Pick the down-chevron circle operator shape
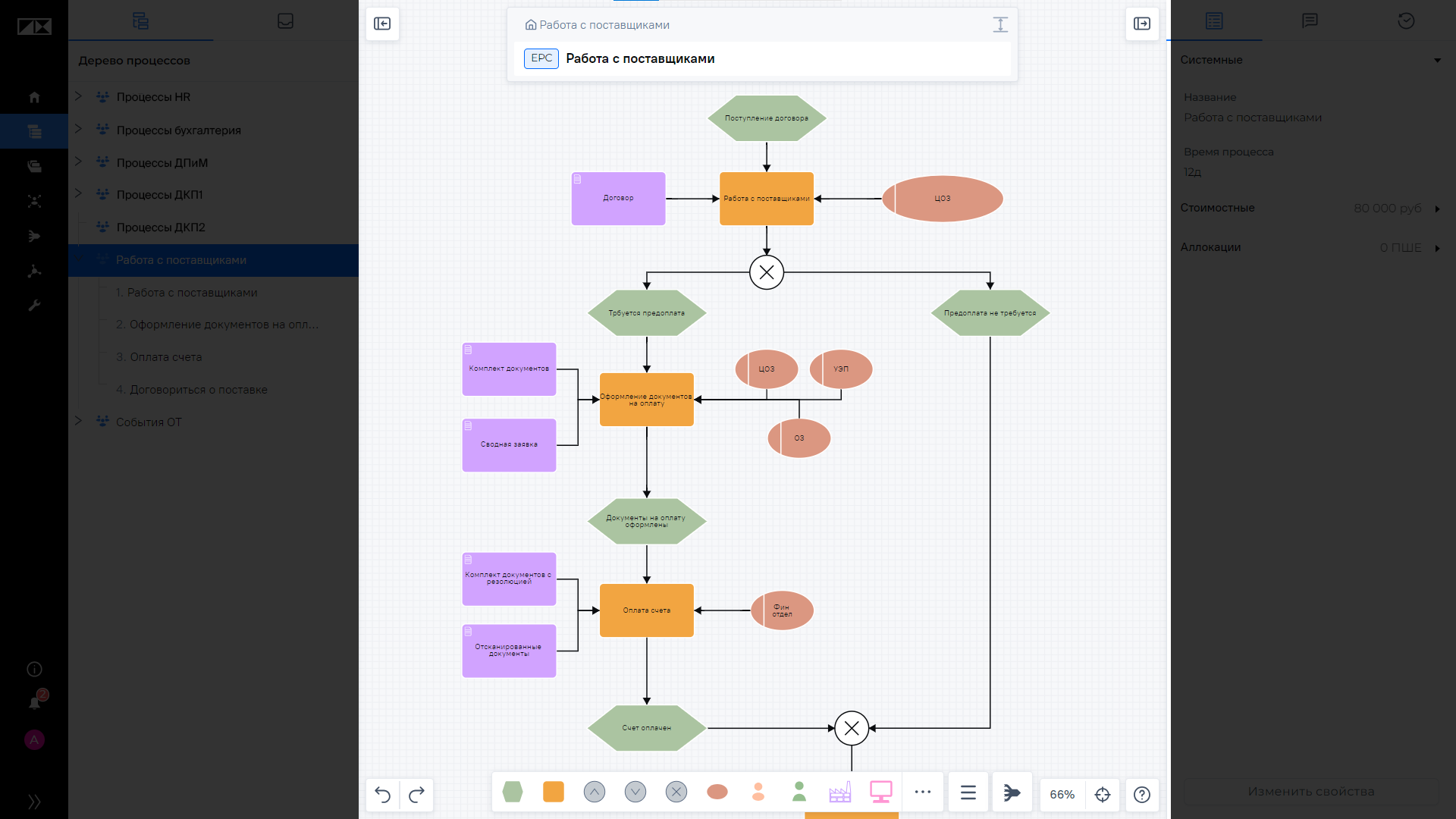Image resolution: width=1456 pixels, height=819 pixels. pyautogui.click(x=635, y=792)
